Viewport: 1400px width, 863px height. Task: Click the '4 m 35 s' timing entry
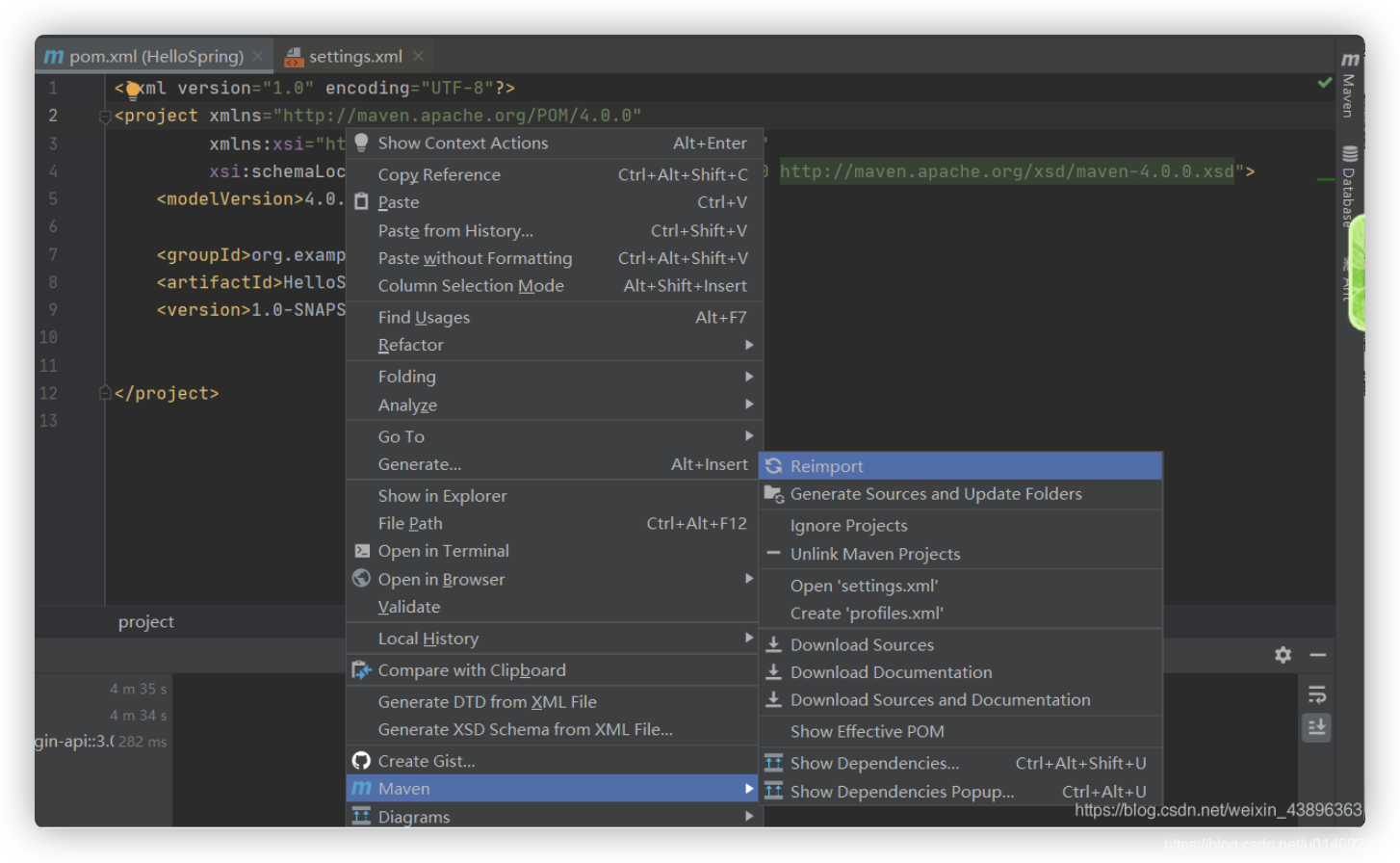[x=138, y=690]
